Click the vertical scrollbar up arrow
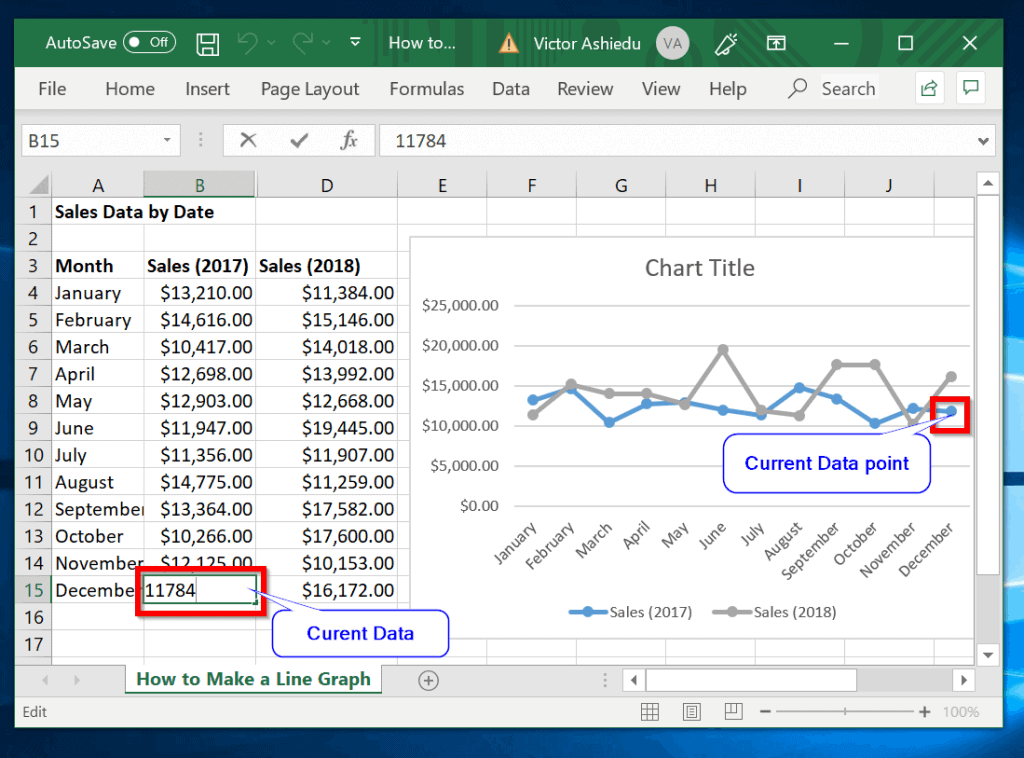 click(987, 183)
